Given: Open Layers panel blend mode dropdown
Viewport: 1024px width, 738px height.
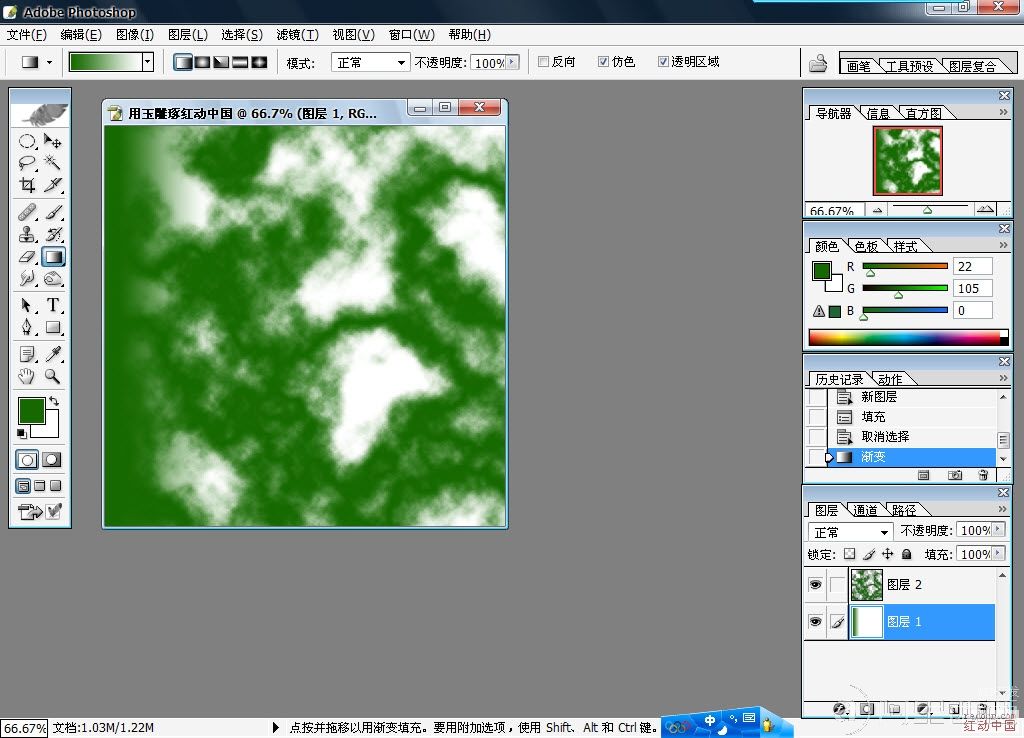Looking at the screenshot, I should pyautogui.click(x=850, y=532).
